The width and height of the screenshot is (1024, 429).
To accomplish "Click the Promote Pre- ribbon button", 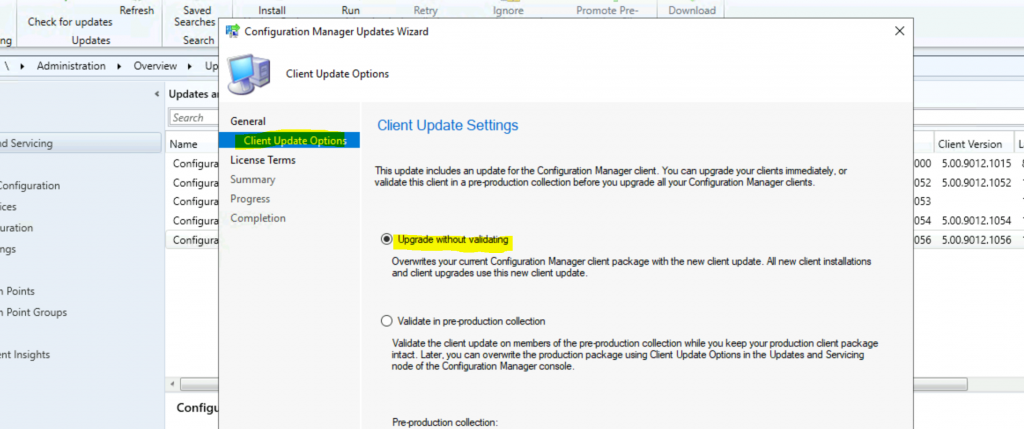I will pyautogui.click(x=609, y=10).
